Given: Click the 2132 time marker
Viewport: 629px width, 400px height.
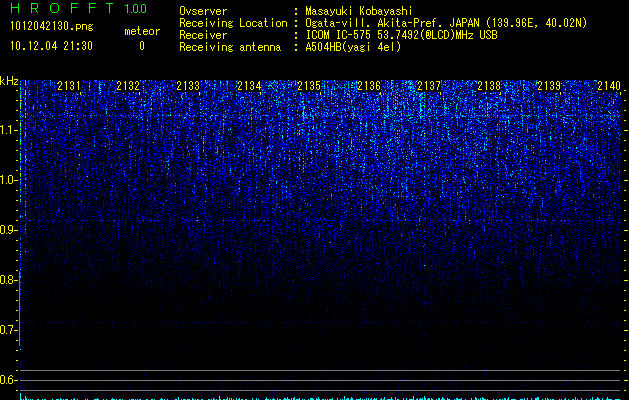Looking at the screenshot, I should click(128, 86).
